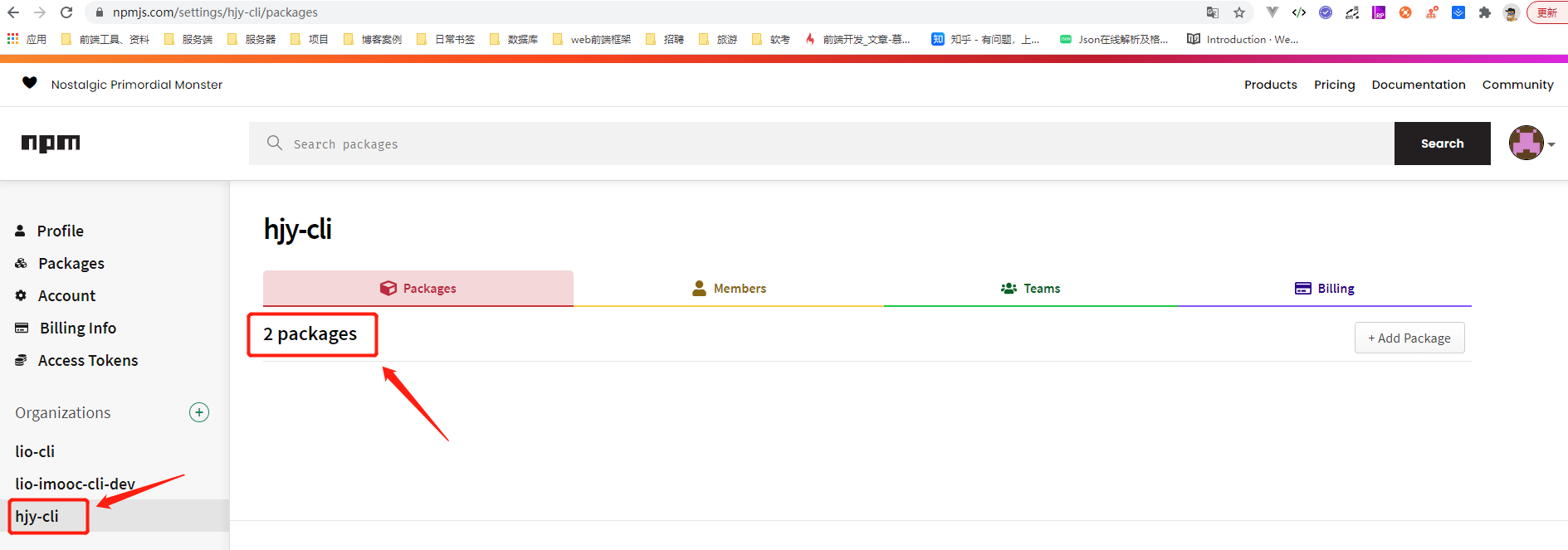Click the Nostalgic Primordial Monster text

click(x=137, y=85)
